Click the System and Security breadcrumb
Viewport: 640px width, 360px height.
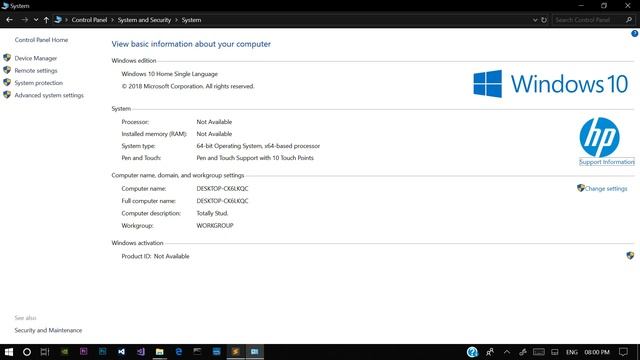pos(144,20)
